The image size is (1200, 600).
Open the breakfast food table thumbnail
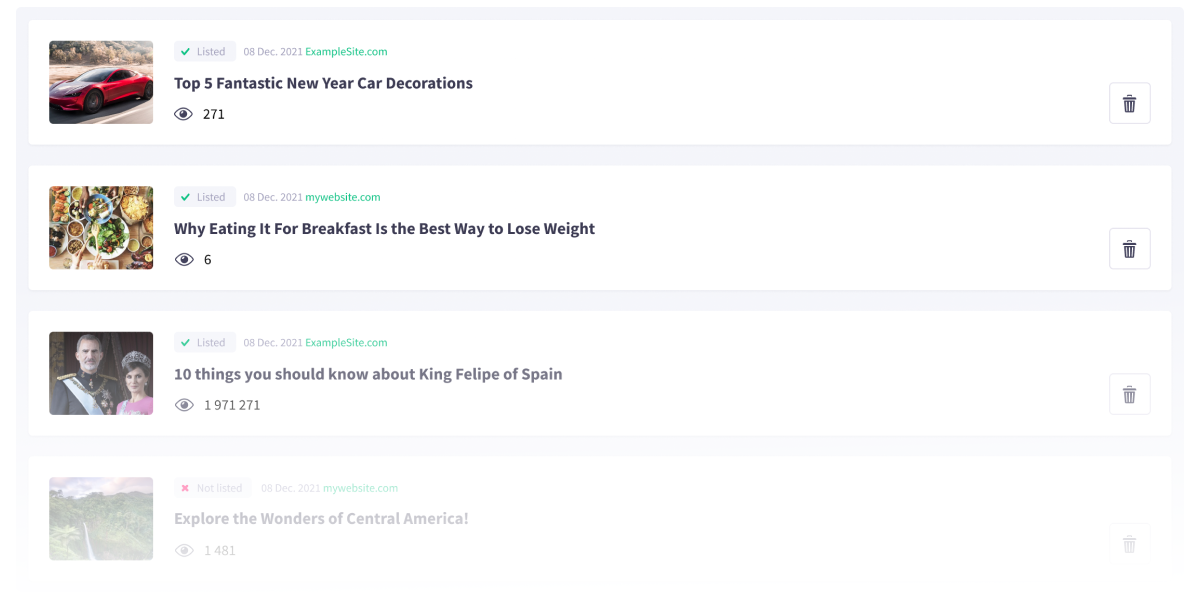click(x=101, y=228)
